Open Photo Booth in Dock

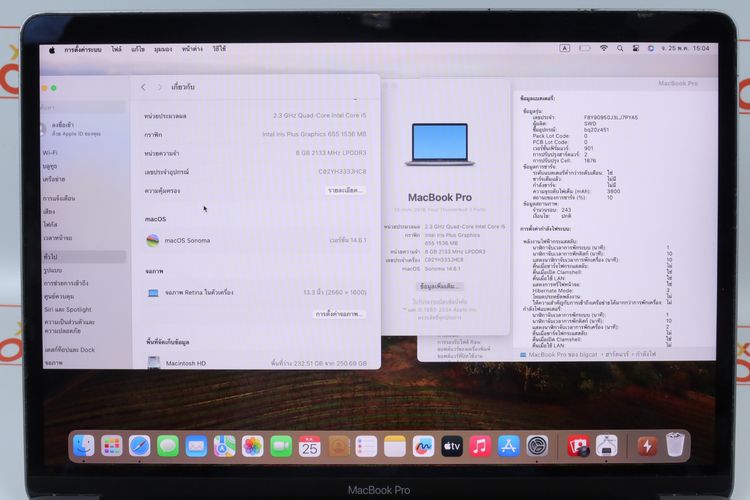[x=578, y=446]
